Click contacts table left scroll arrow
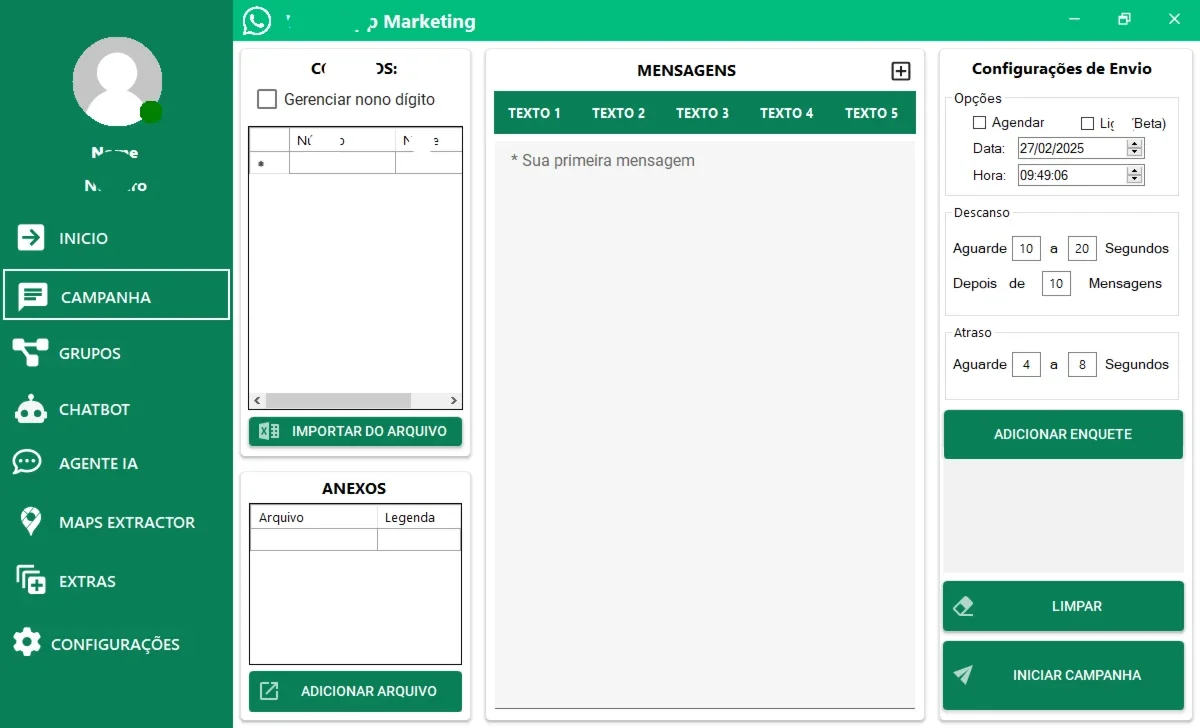 (x=257, y=400)
